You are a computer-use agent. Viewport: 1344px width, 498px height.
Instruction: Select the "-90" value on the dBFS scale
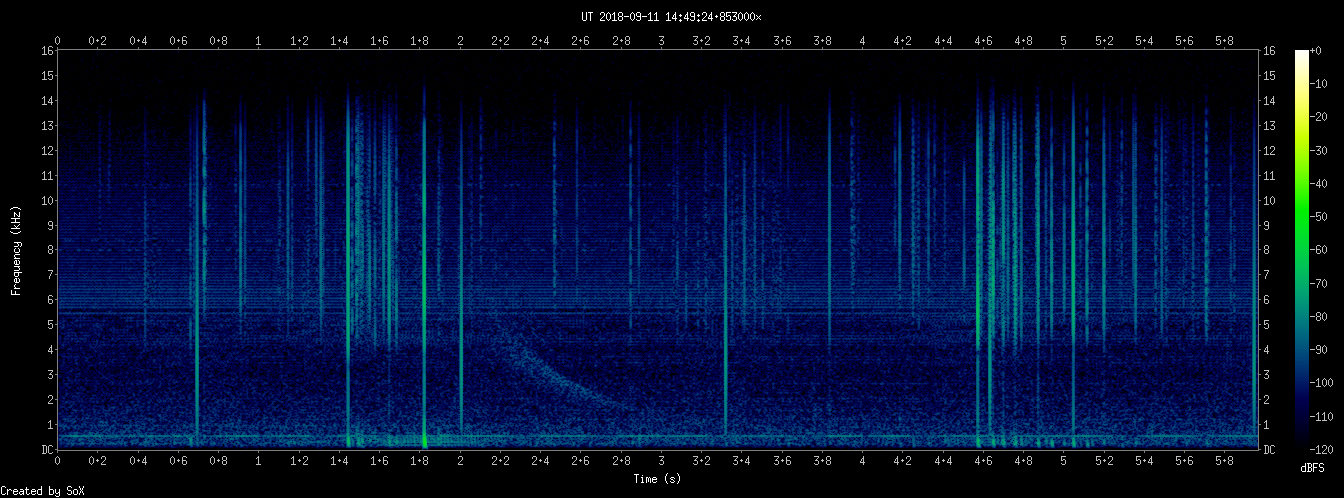[x=1320, y=351]
